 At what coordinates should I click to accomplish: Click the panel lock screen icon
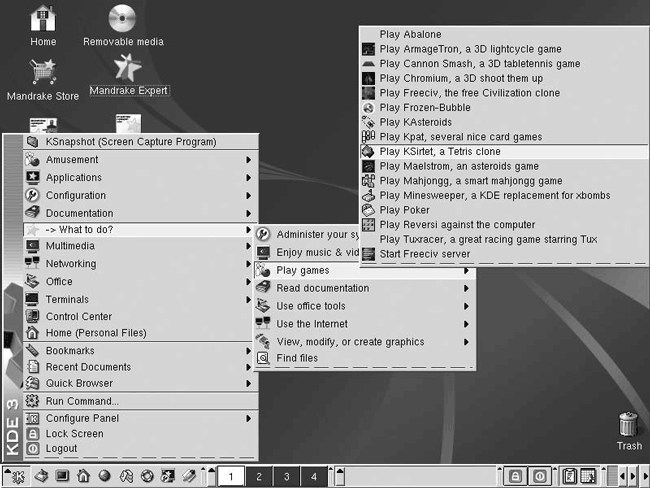coord(515,476)
